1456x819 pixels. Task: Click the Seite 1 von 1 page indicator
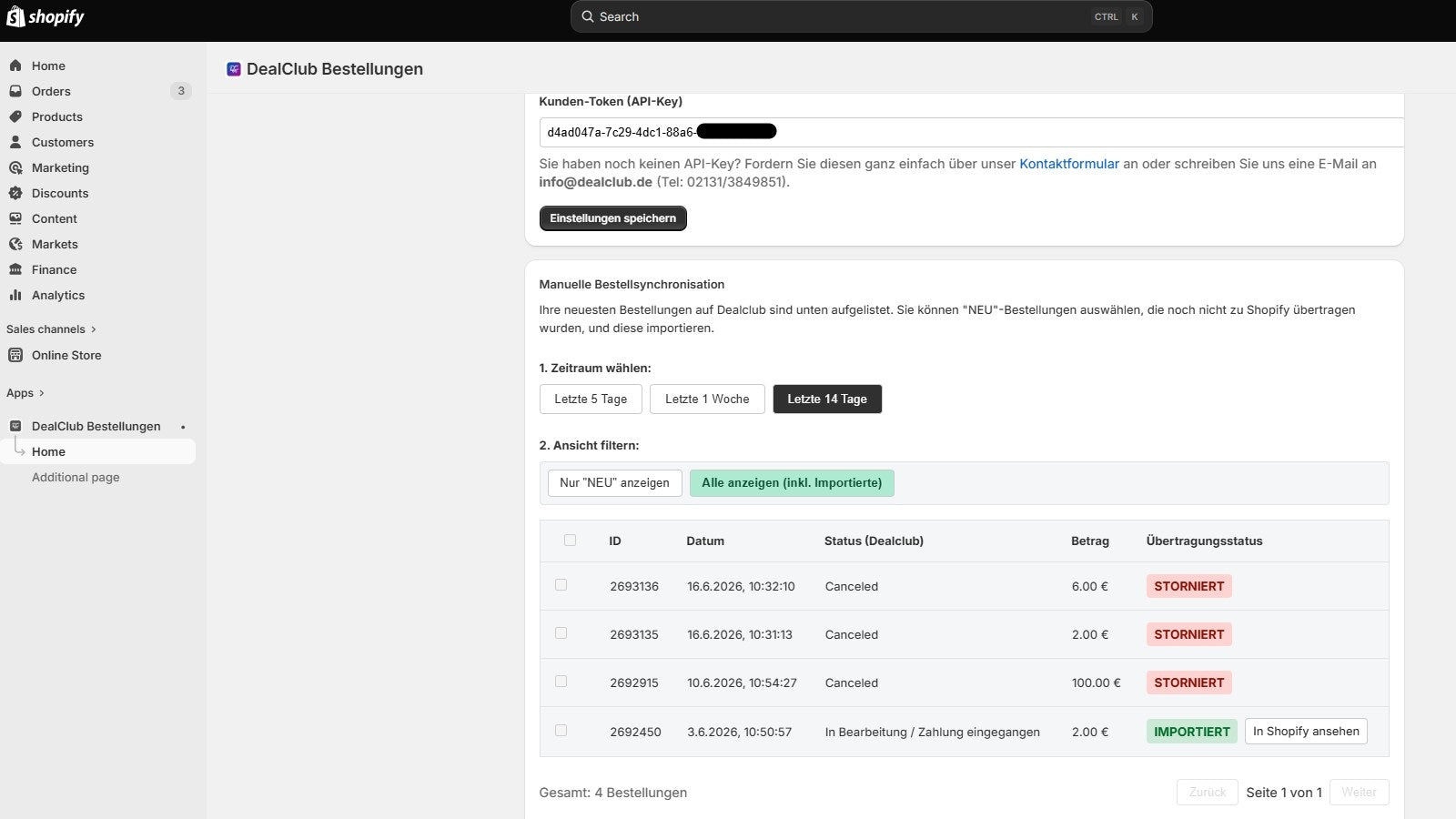(1284, 793)
